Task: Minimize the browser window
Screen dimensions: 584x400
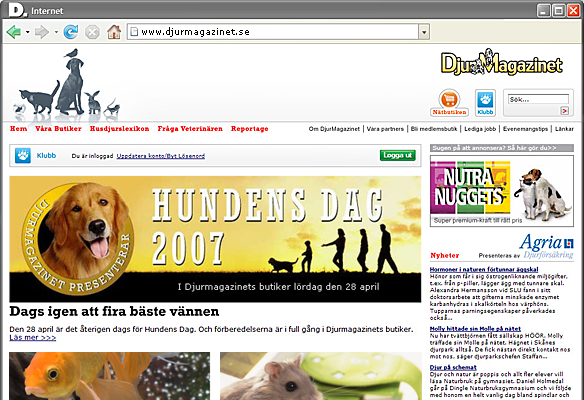Action: point(543,10)
